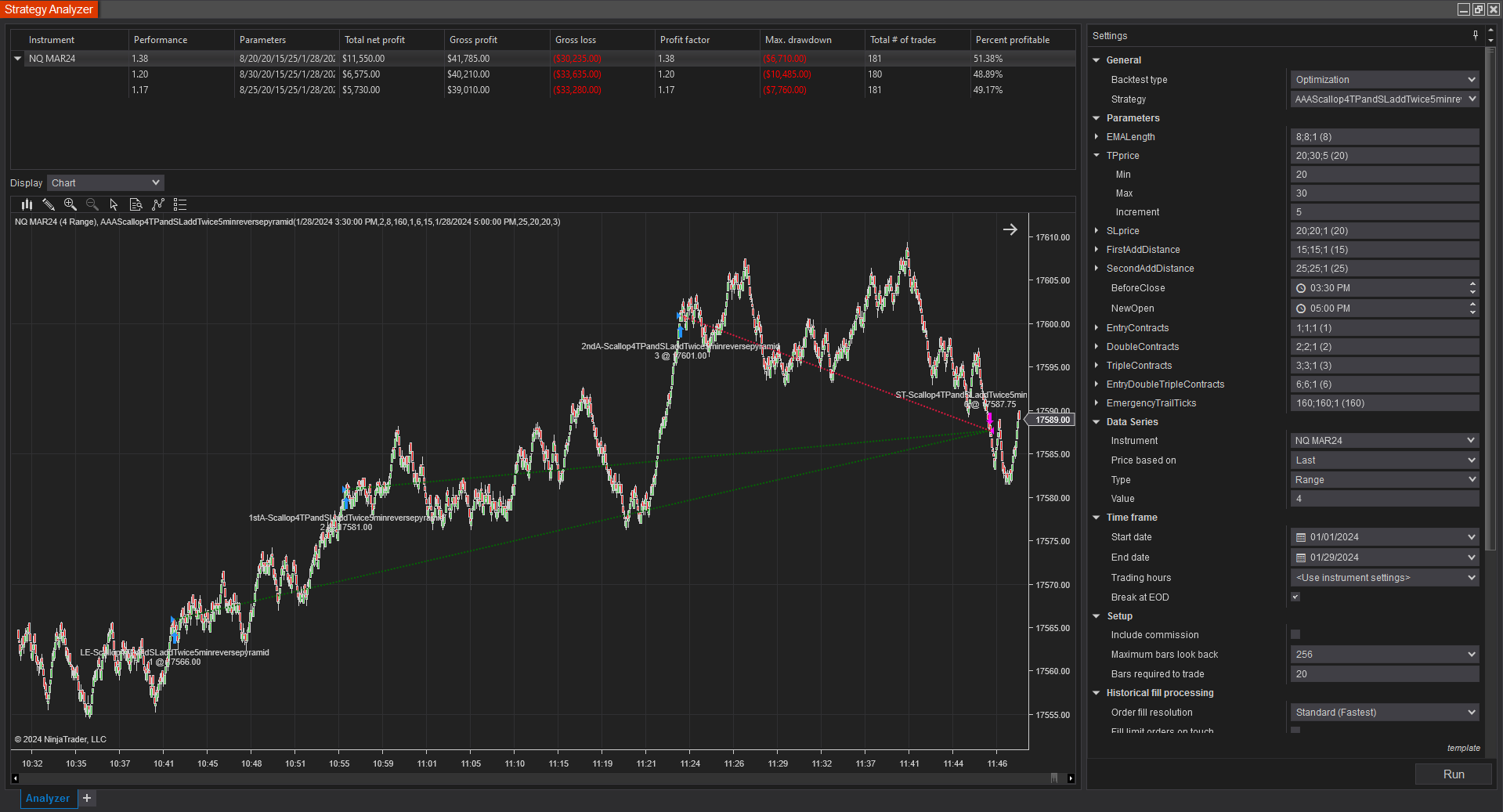Collapse the General settings section
This screenshot has width=1503, height=812.
tap(1097, 60)
